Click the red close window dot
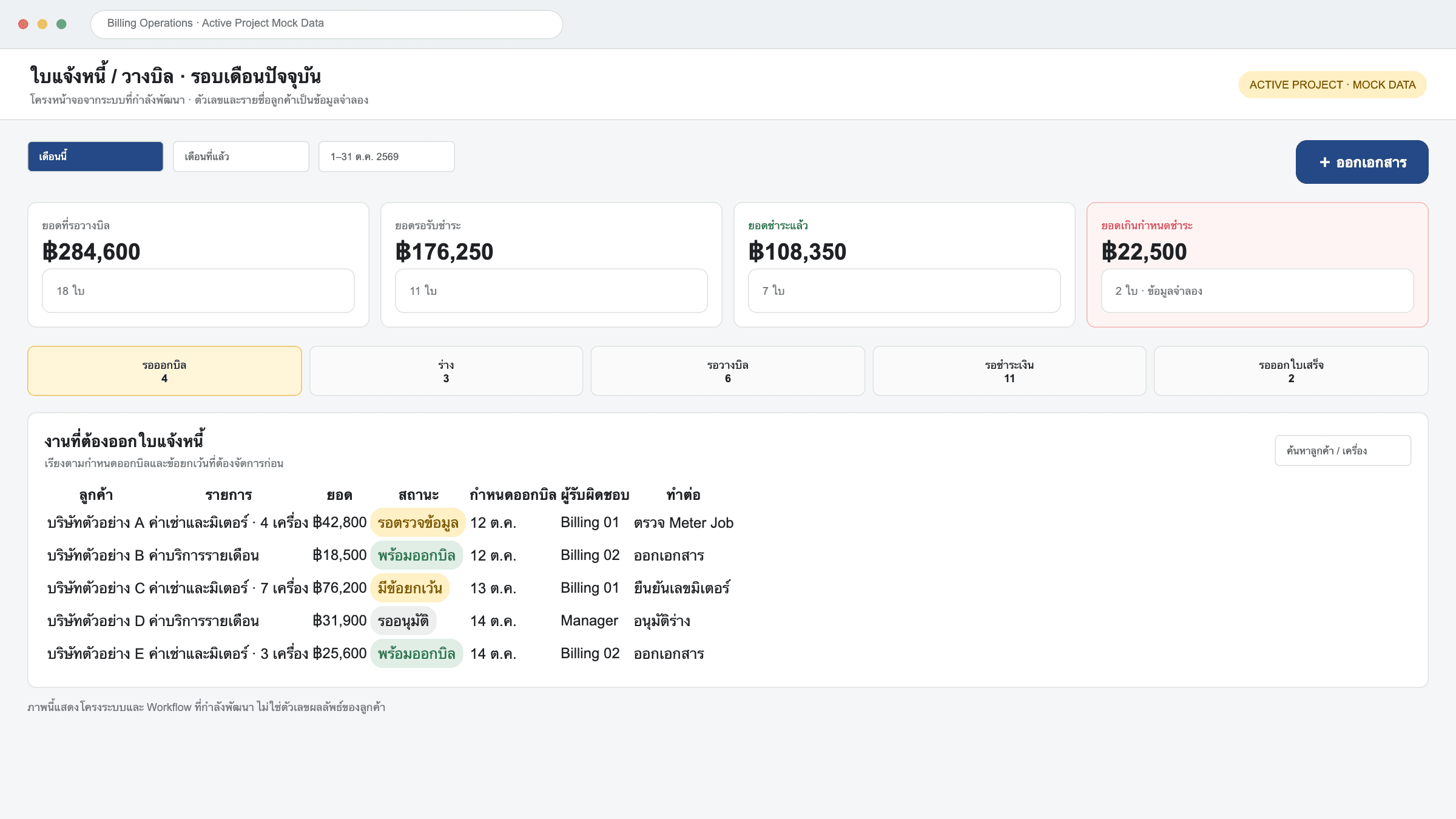 tap(23, 24)
